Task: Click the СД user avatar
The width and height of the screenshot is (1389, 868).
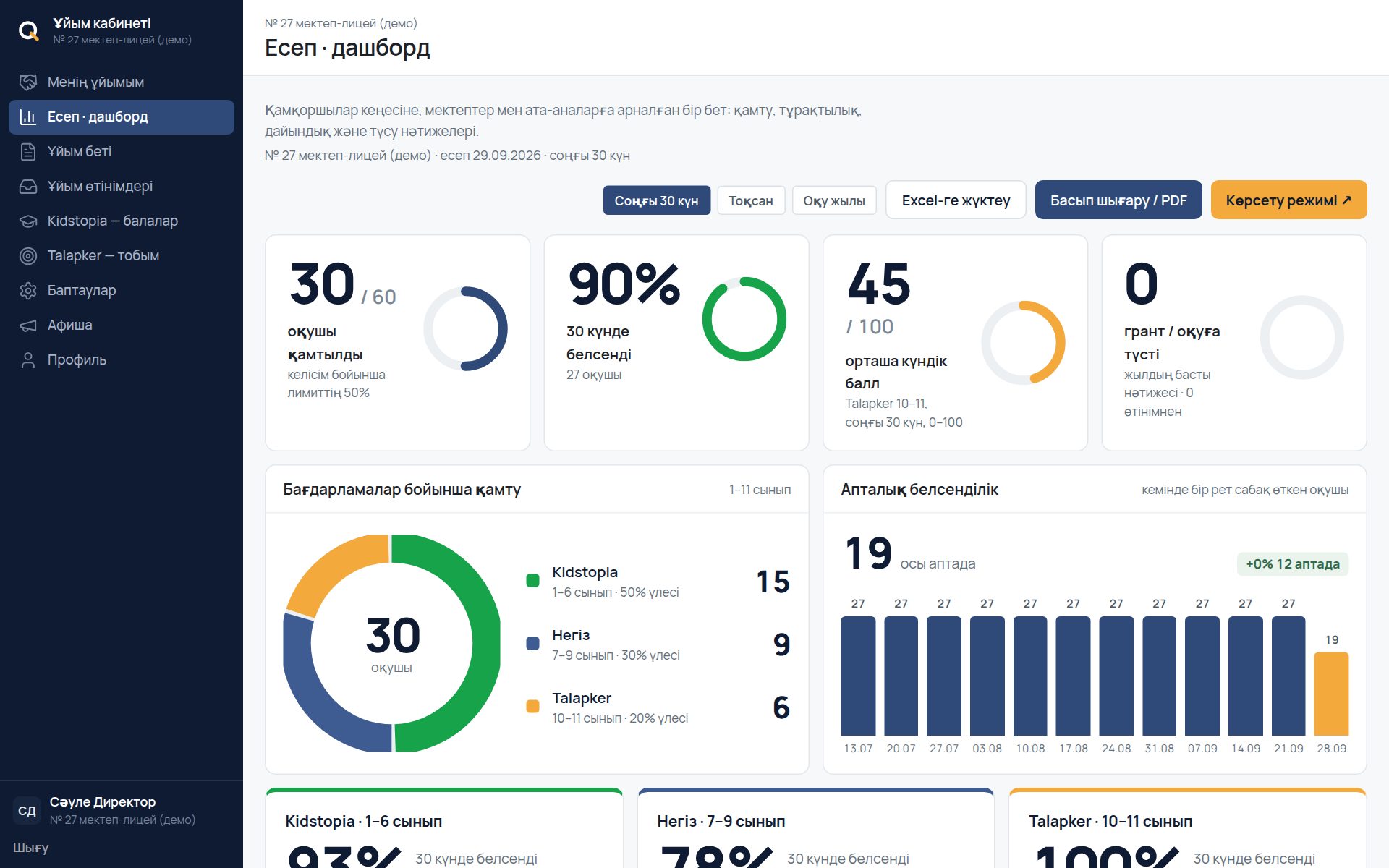Action: pyautogui.click(x=27, y=810)
